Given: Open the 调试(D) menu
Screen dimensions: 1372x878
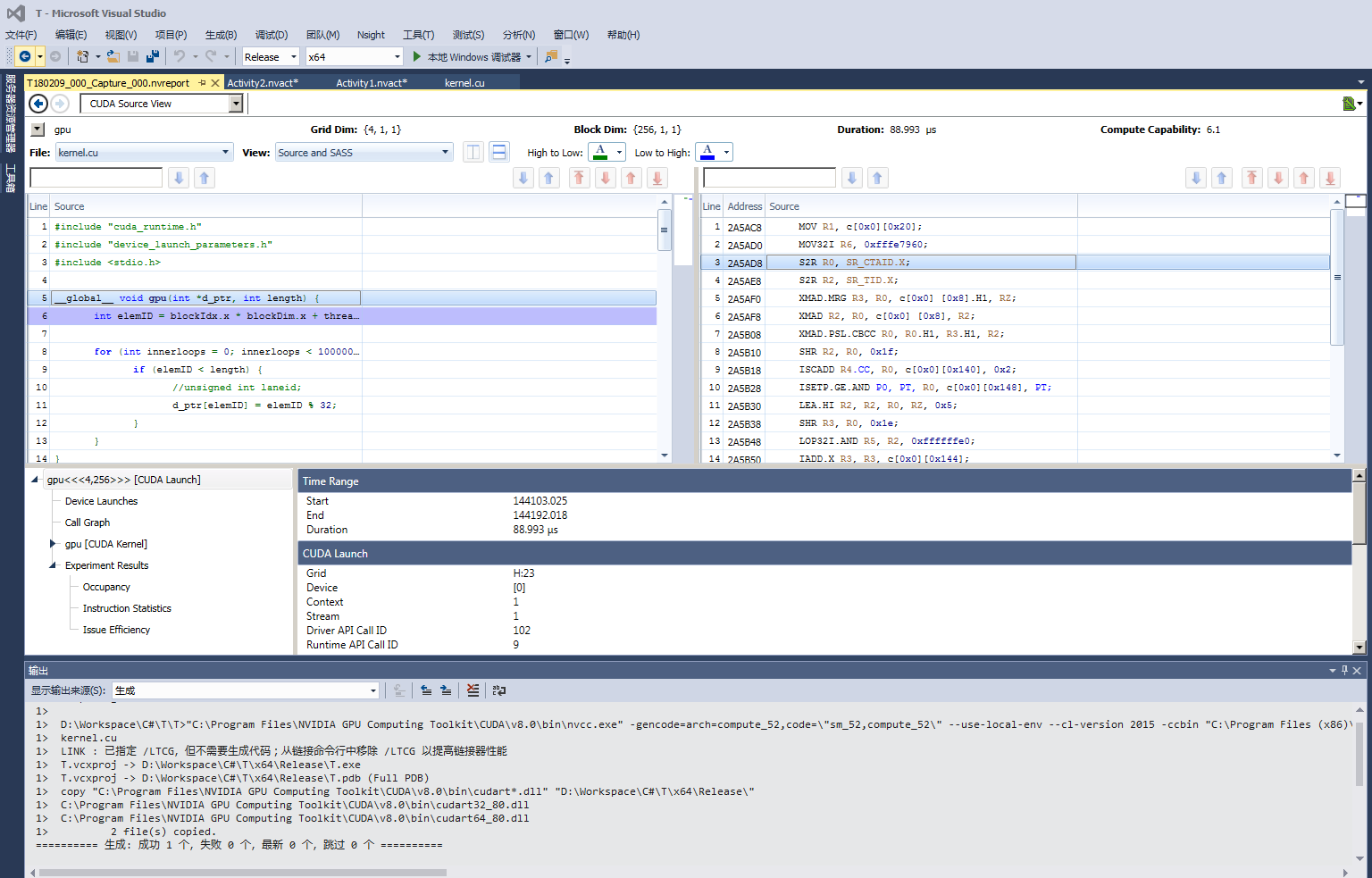Looking at the screenshot, I should click(x=272, y=35).
